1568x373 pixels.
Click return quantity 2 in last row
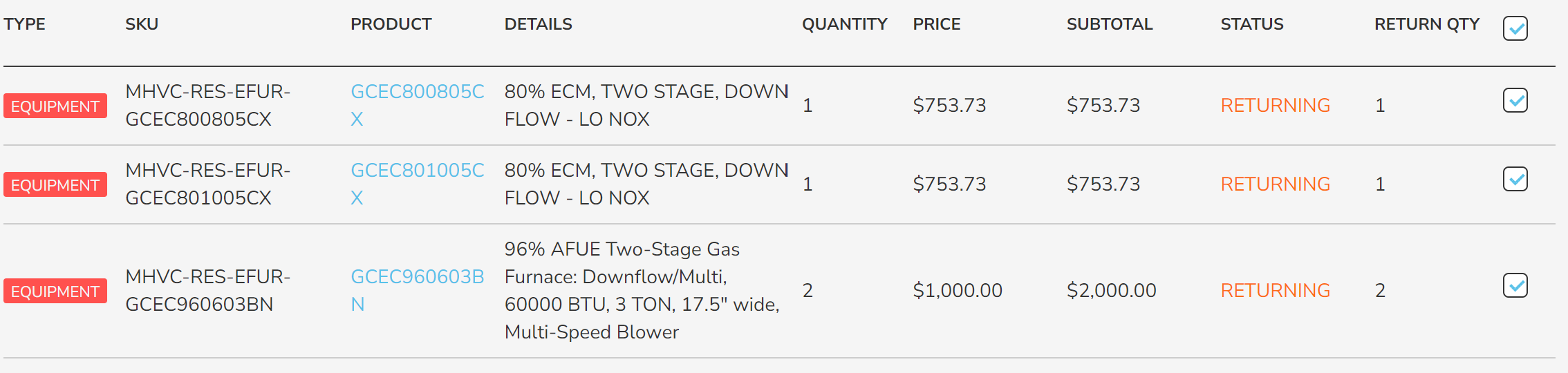1380,290
